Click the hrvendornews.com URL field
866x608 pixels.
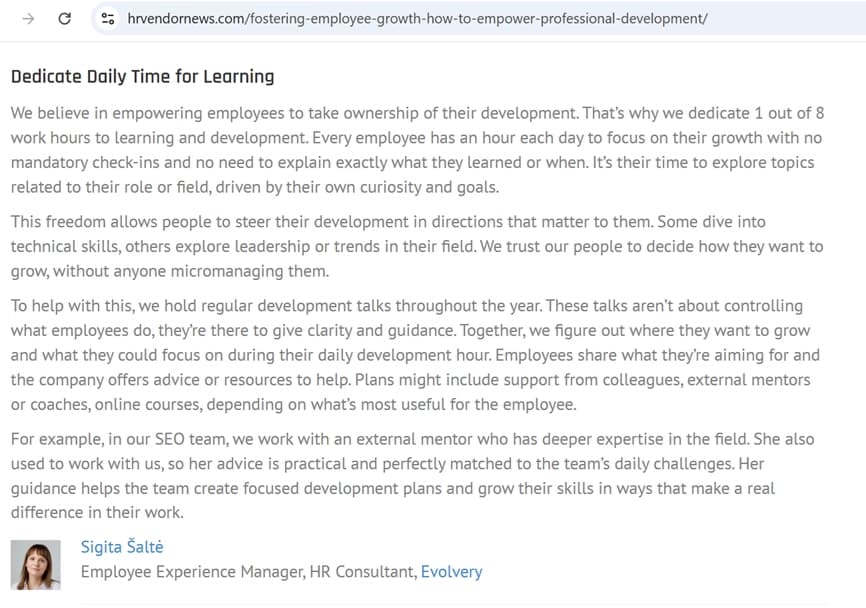[x=418, y=18]
